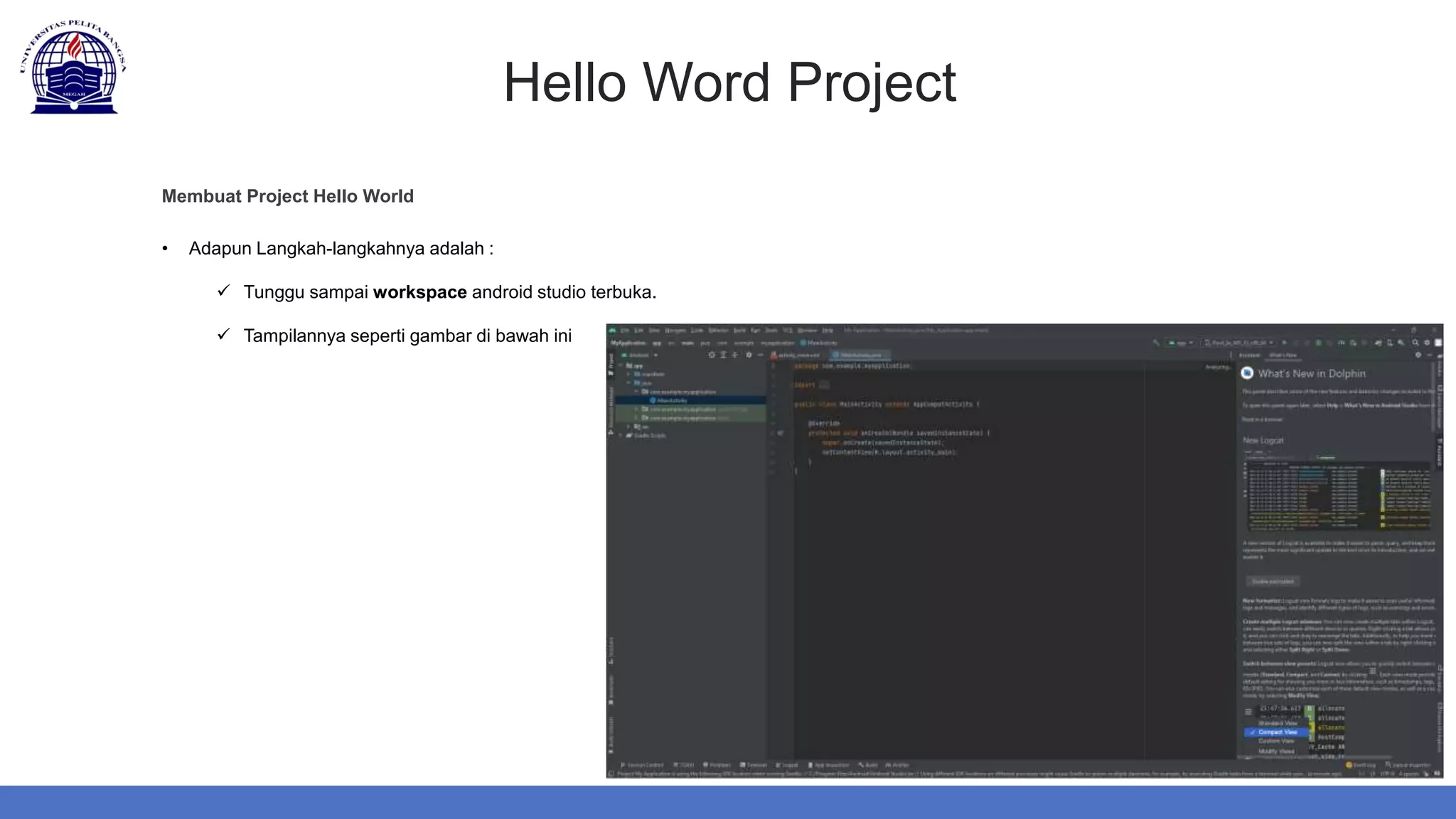Click the Search Everywhere magnifier icon
Viewport: 1456px width, 819px height.
coord(1415,343)
